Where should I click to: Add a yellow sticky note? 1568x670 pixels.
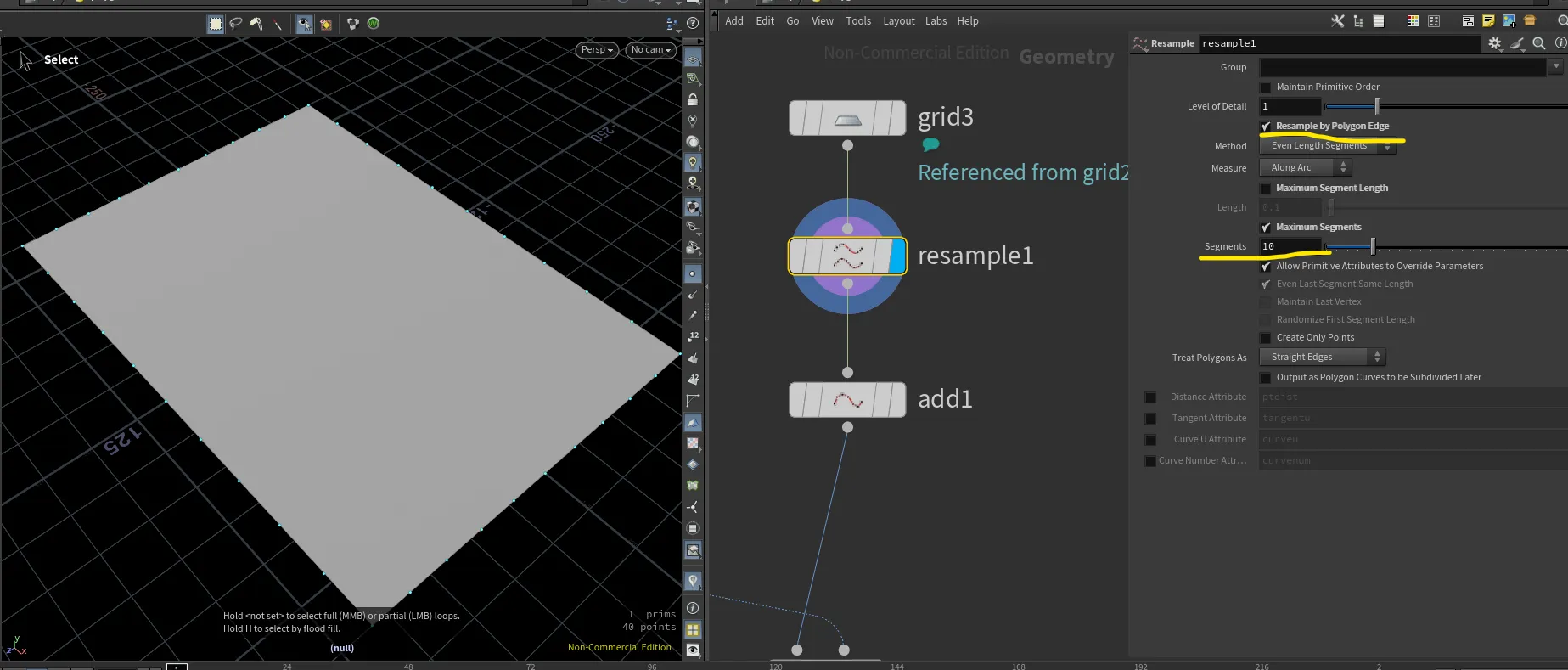click(x=1488, y=21)
